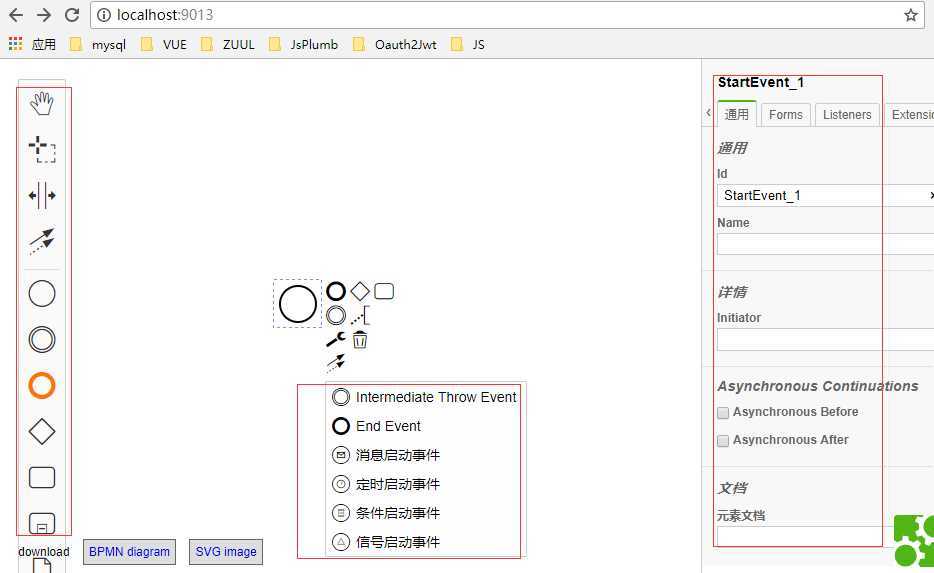Image resolution: width=934 pixels, height=573 pixels.
Task: Choose End Event in replace menu
Action: [424, 426]
